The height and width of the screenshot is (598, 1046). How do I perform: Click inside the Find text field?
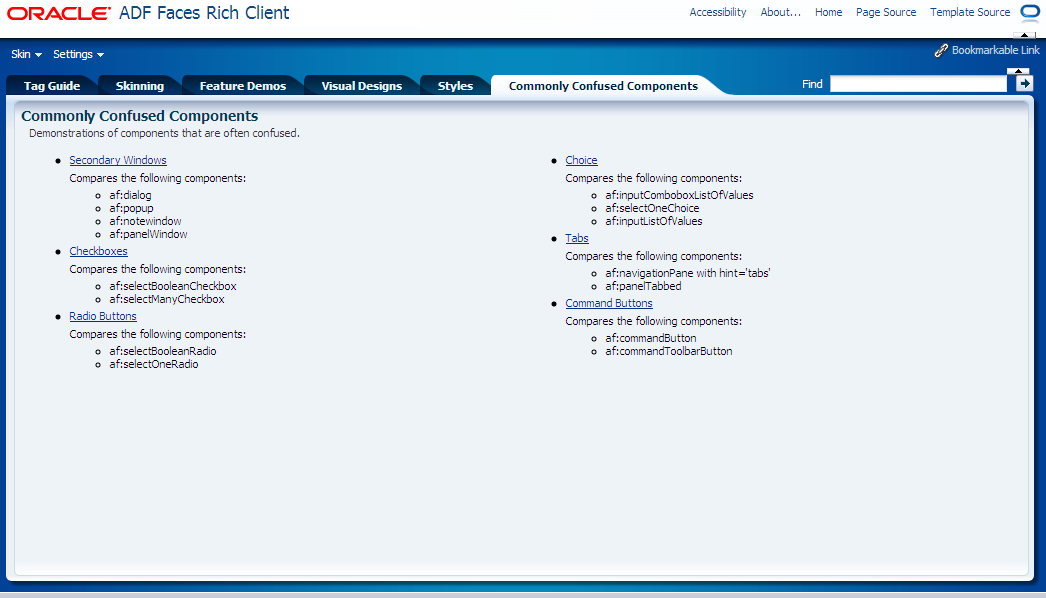click(x=918, y=83)
